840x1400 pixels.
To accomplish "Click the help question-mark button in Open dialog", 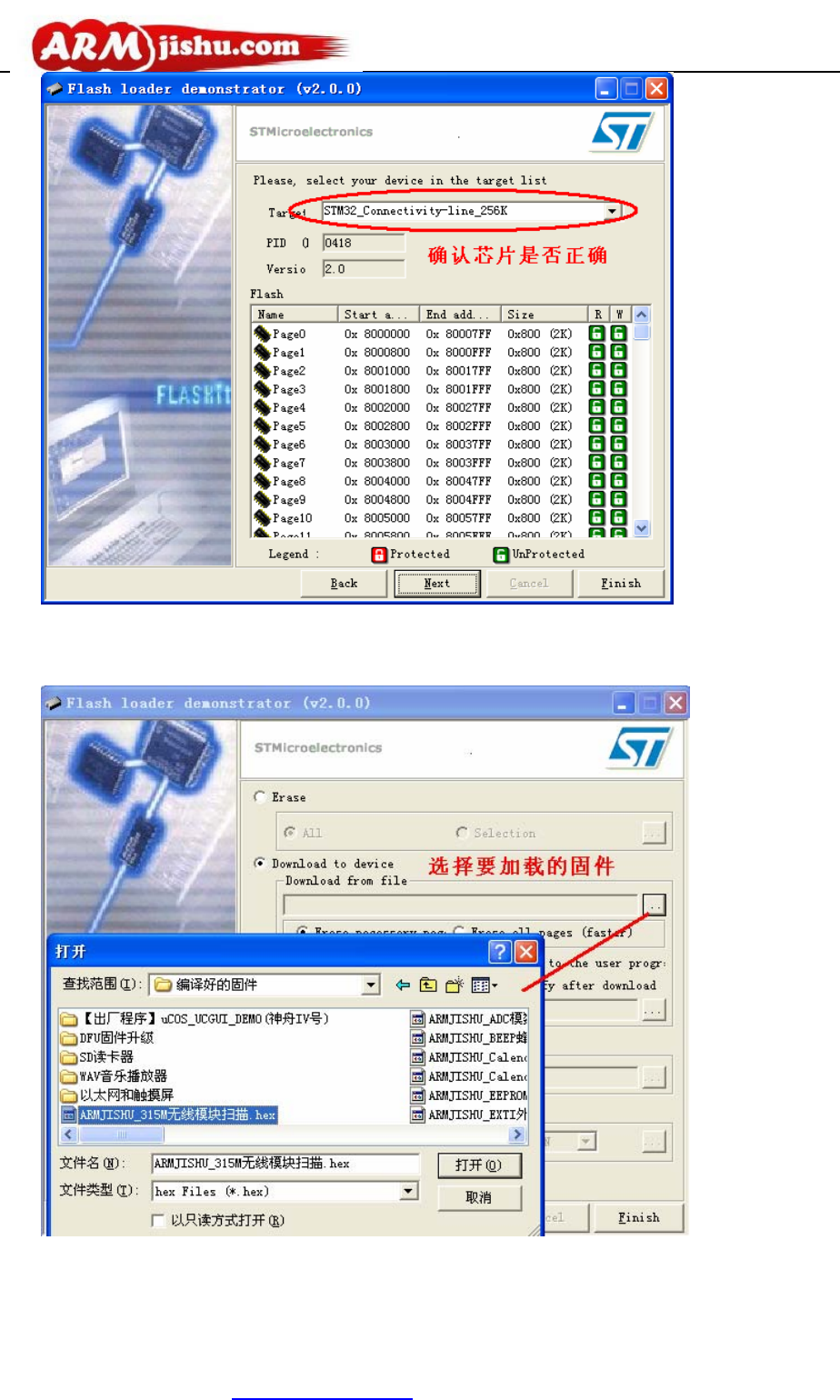I will (x=500, y=951).
